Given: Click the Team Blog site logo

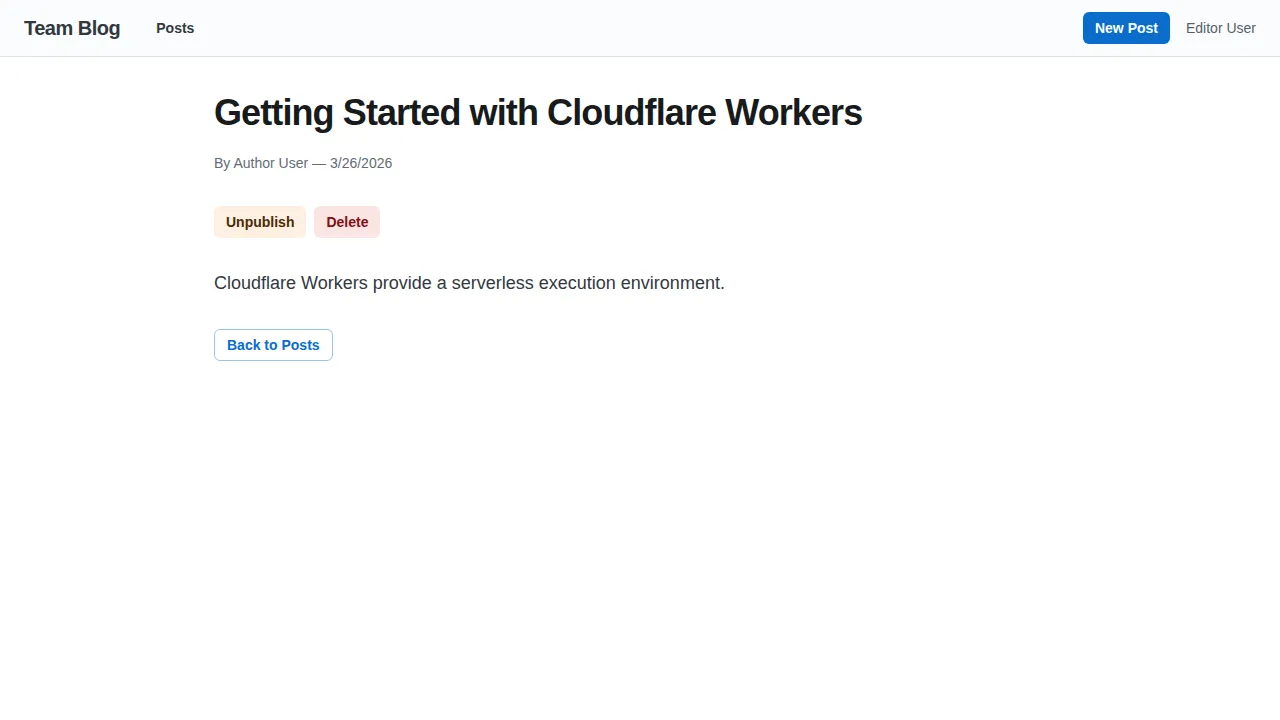Looking at the screenshot, I should click(72, 28).
